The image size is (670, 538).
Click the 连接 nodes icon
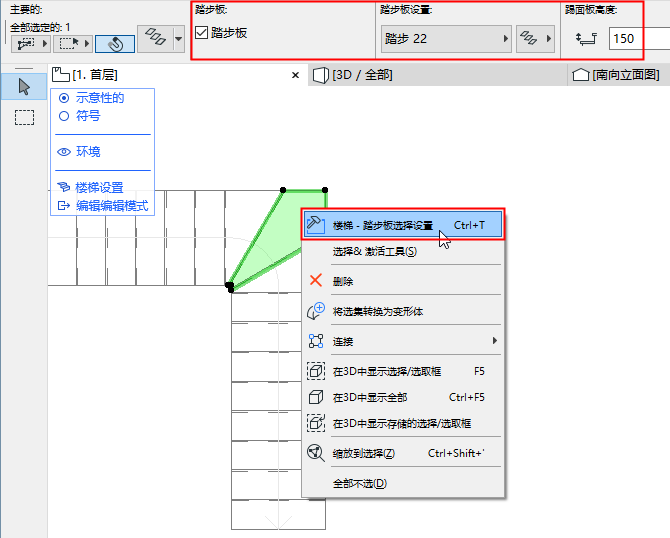tap(316, 341)
